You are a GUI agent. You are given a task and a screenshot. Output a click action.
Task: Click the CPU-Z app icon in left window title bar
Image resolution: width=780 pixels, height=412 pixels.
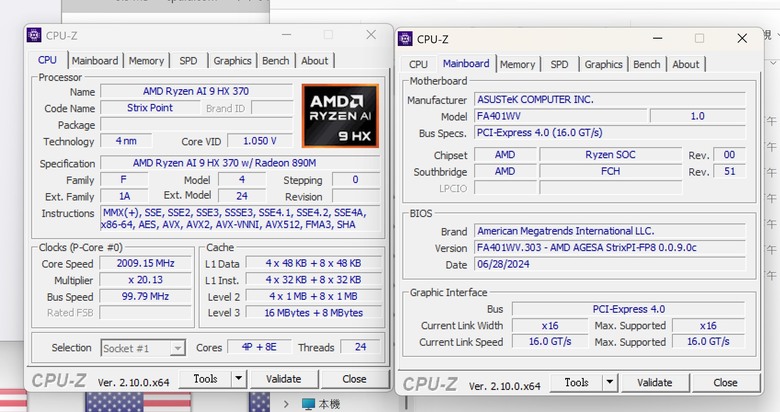pos(34,35)
